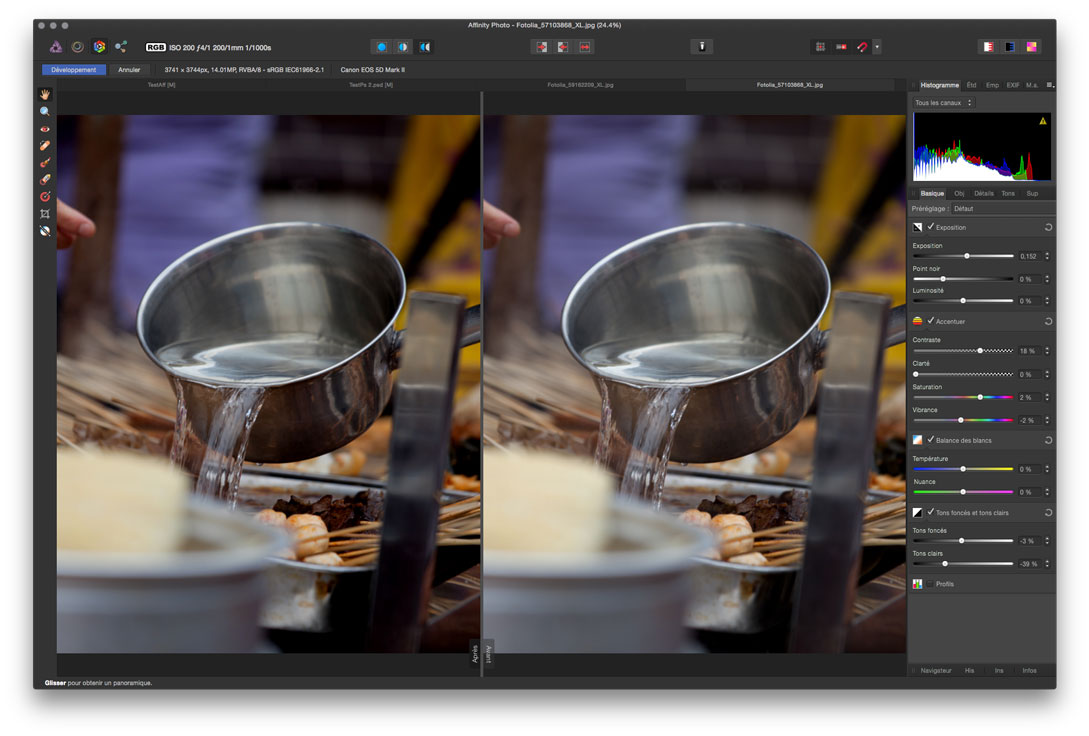The height and width of the screenshot is (736, 1089).
Task: Open the snapping options dropdown arrow
Action: click(x=877, y=47)
